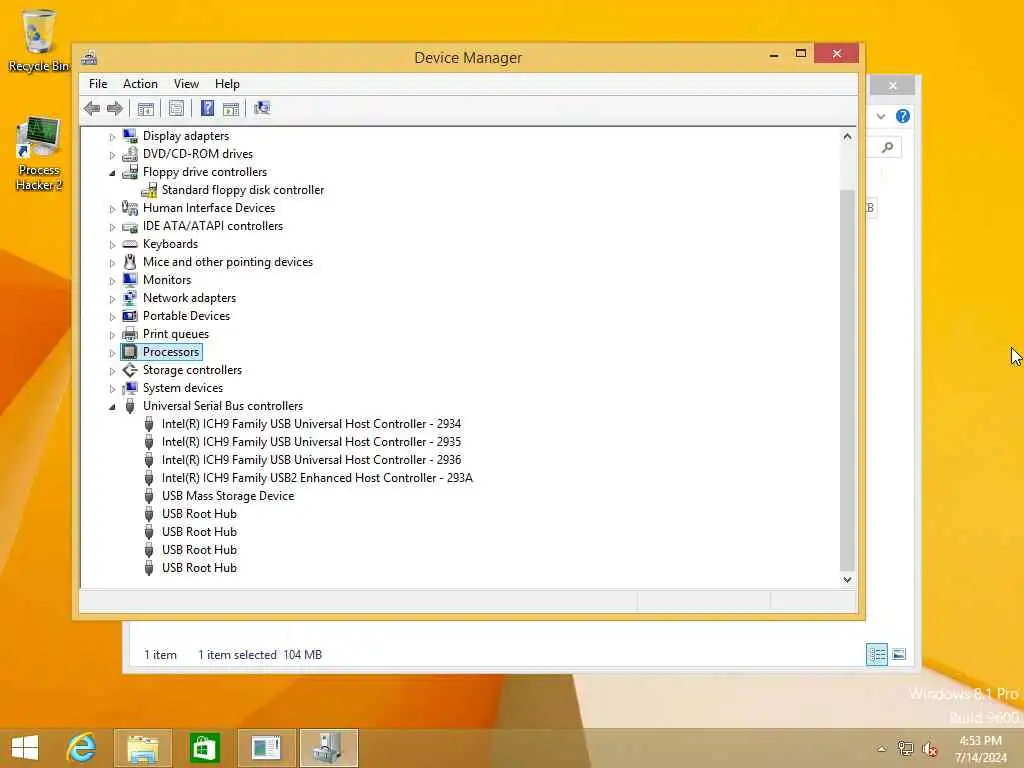
Task: Select the System devices label
Action: coord(183,388)
